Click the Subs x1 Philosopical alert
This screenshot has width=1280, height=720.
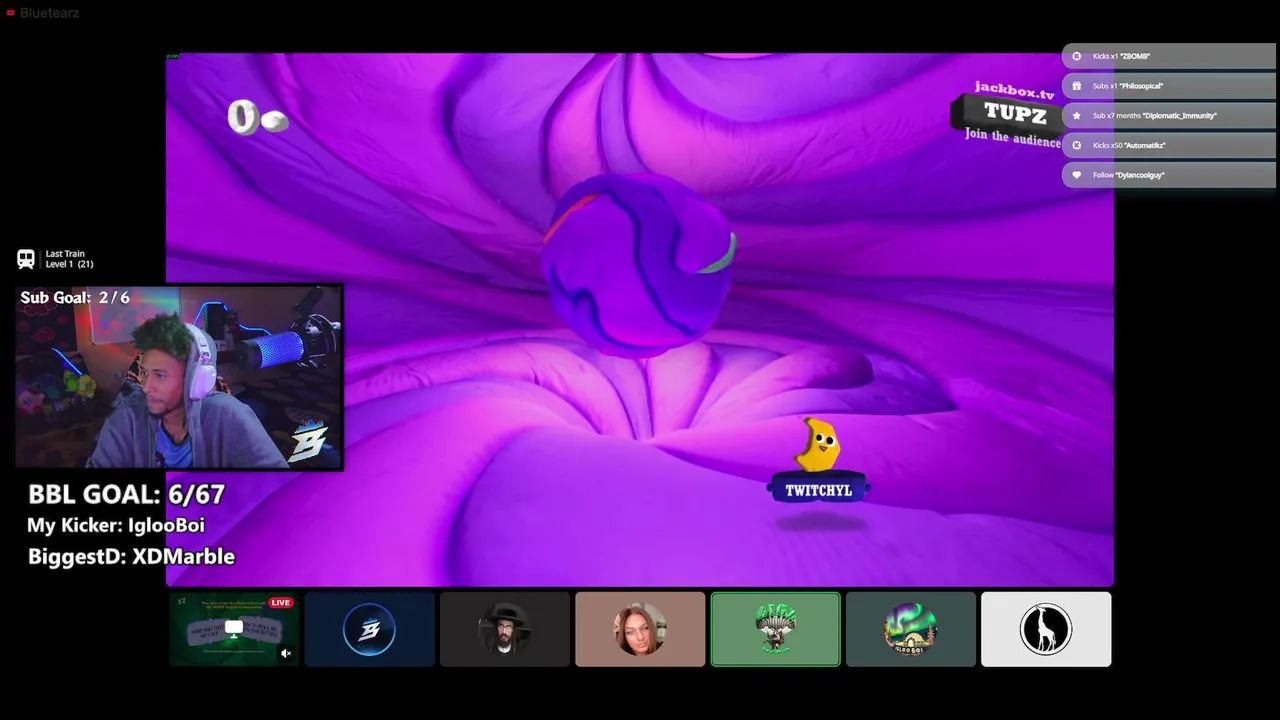[1169, 86]
